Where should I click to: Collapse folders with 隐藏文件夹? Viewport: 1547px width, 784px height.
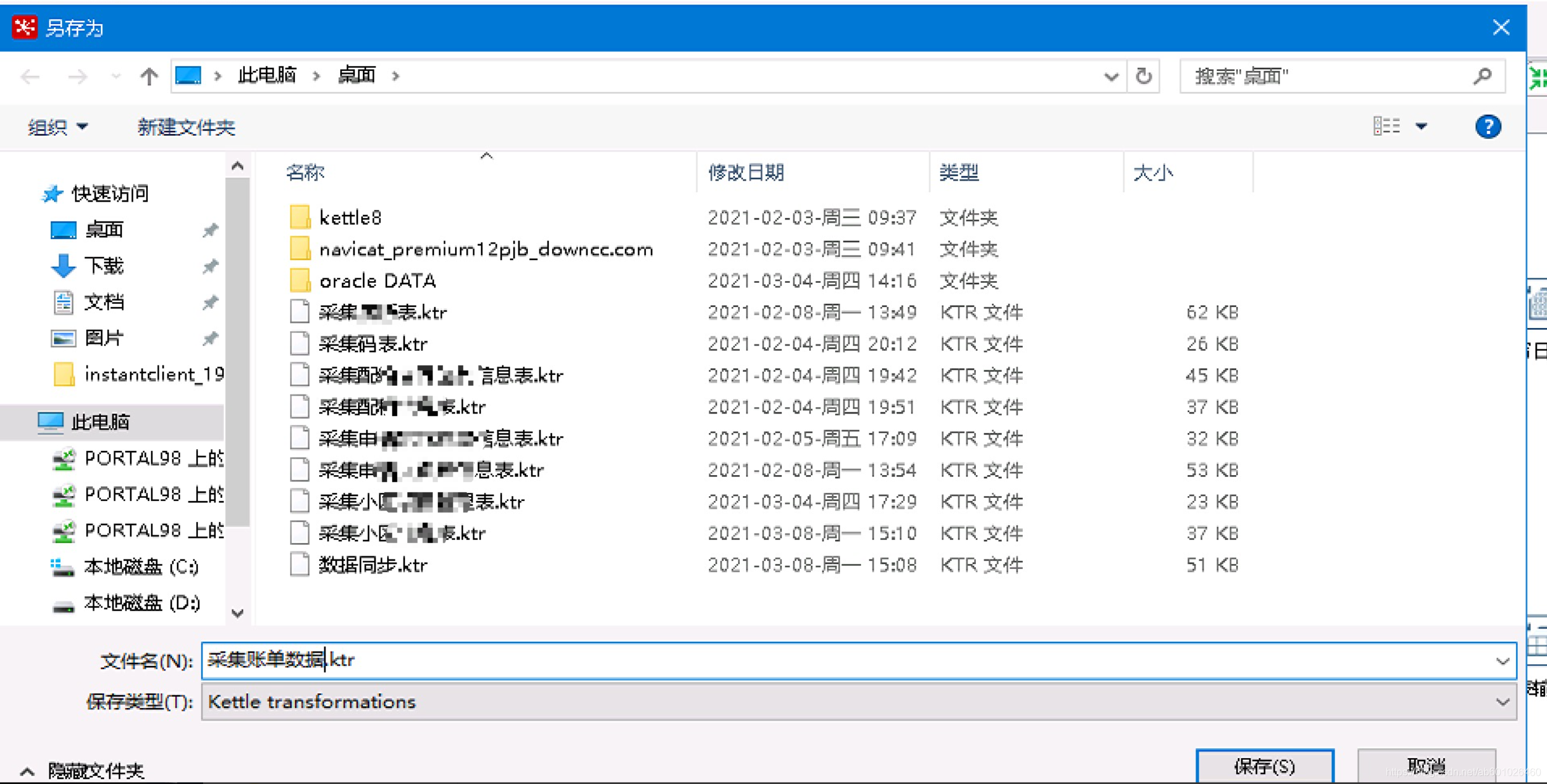coord(82,771)
